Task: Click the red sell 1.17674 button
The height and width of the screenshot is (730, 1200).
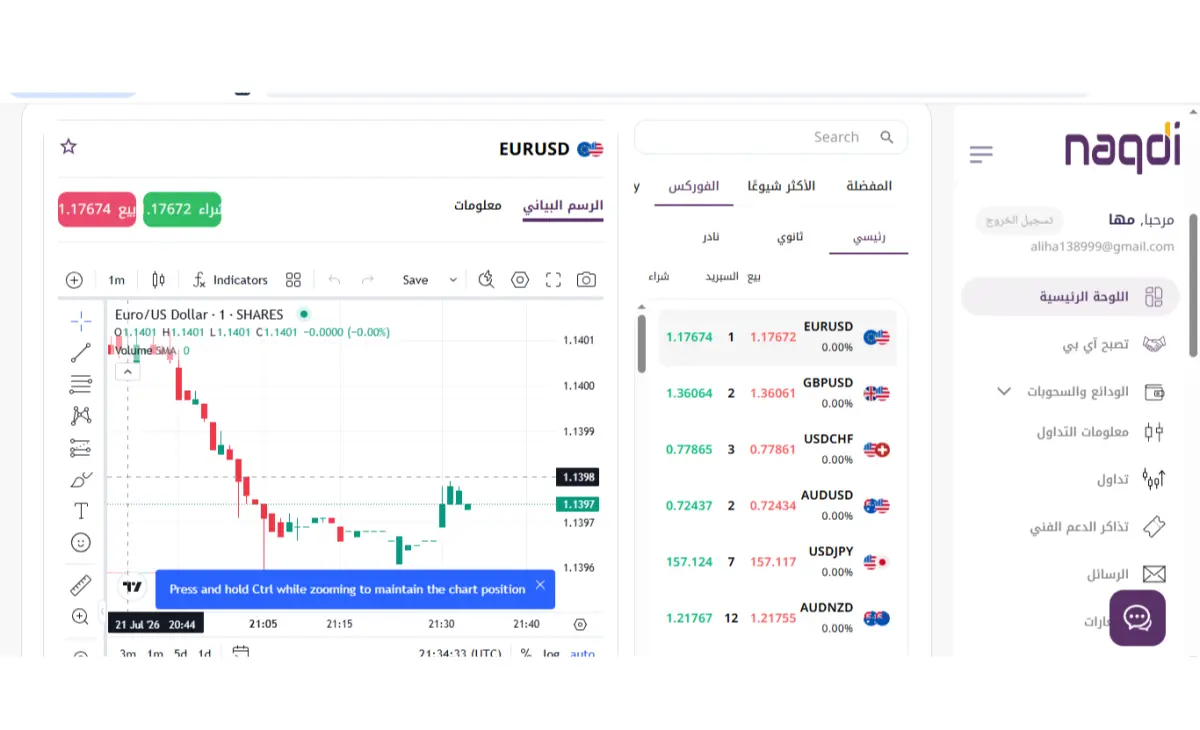Action: 97,209
